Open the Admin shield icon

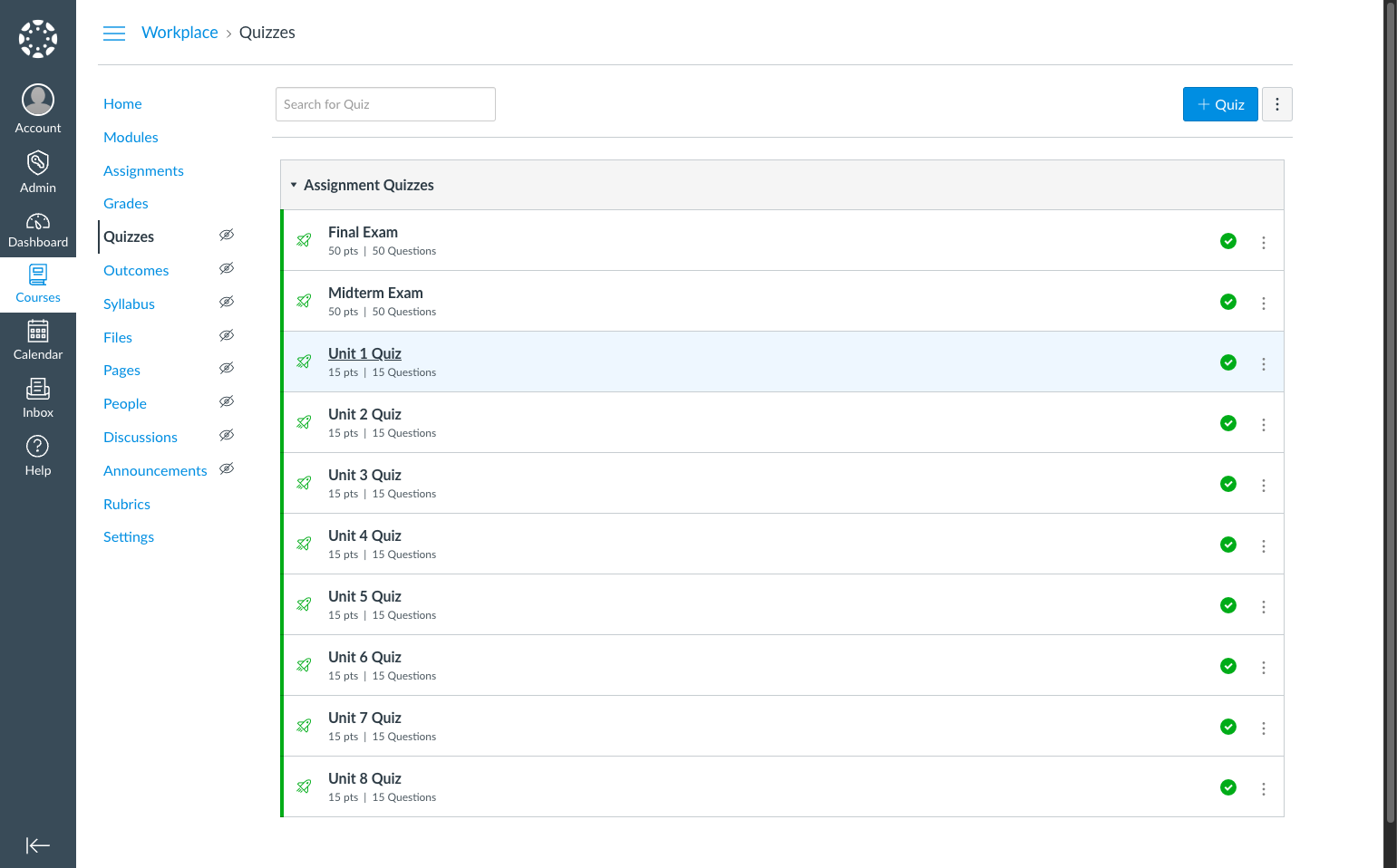38,163
